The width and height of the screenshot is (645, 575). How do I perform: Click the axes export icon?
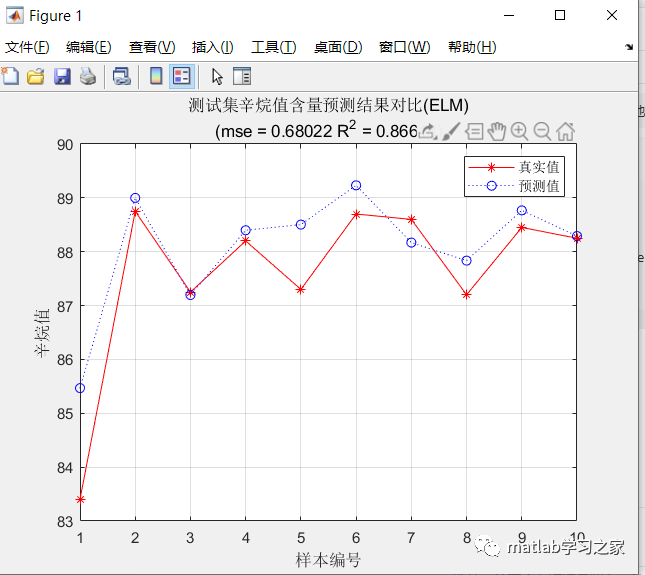(428, 132)
